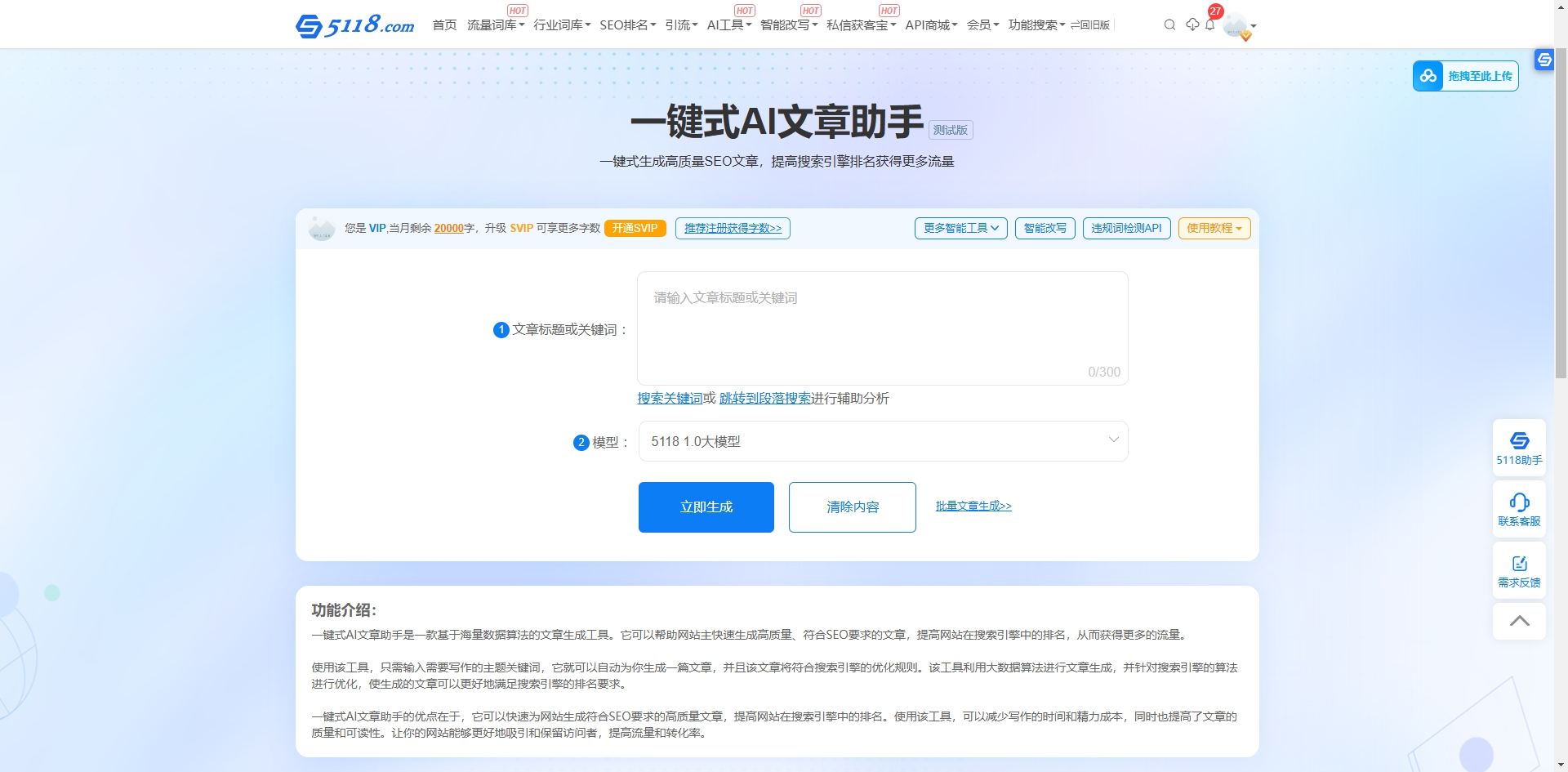Image resolution: width=1568 pixels, height=772 pixels.
Task: Click the 立即生成 generate button
Action: (x=706, y=506)
